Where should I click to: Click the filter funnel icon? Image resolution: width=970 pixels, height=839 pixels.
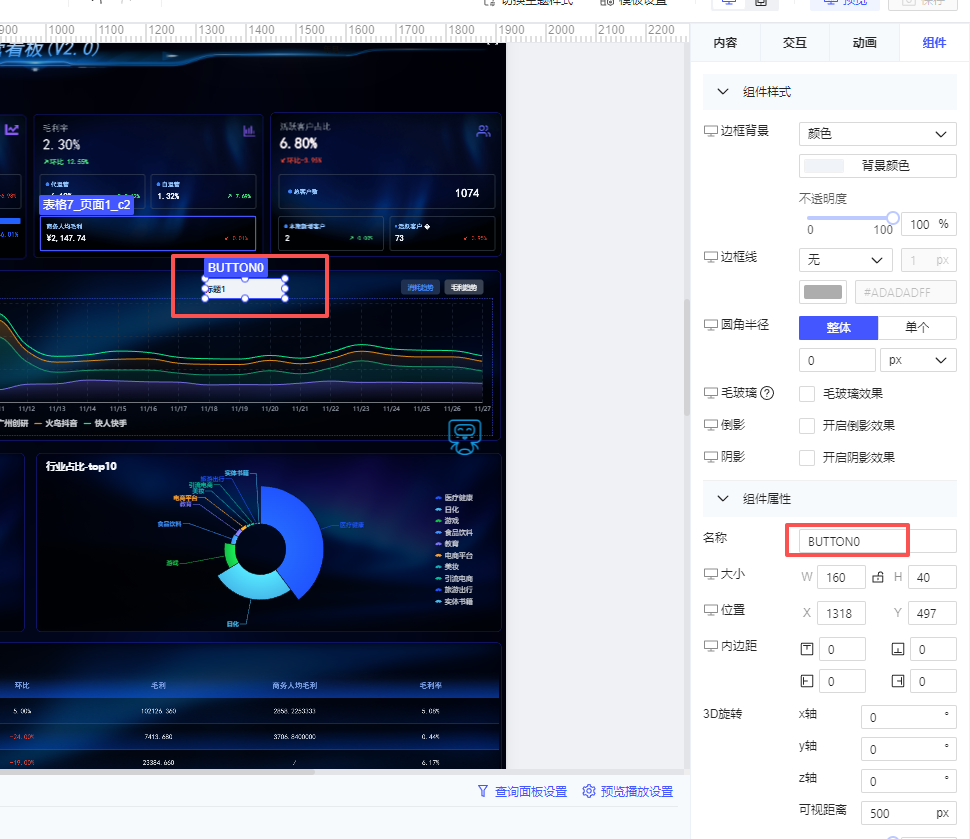(483, 791)
